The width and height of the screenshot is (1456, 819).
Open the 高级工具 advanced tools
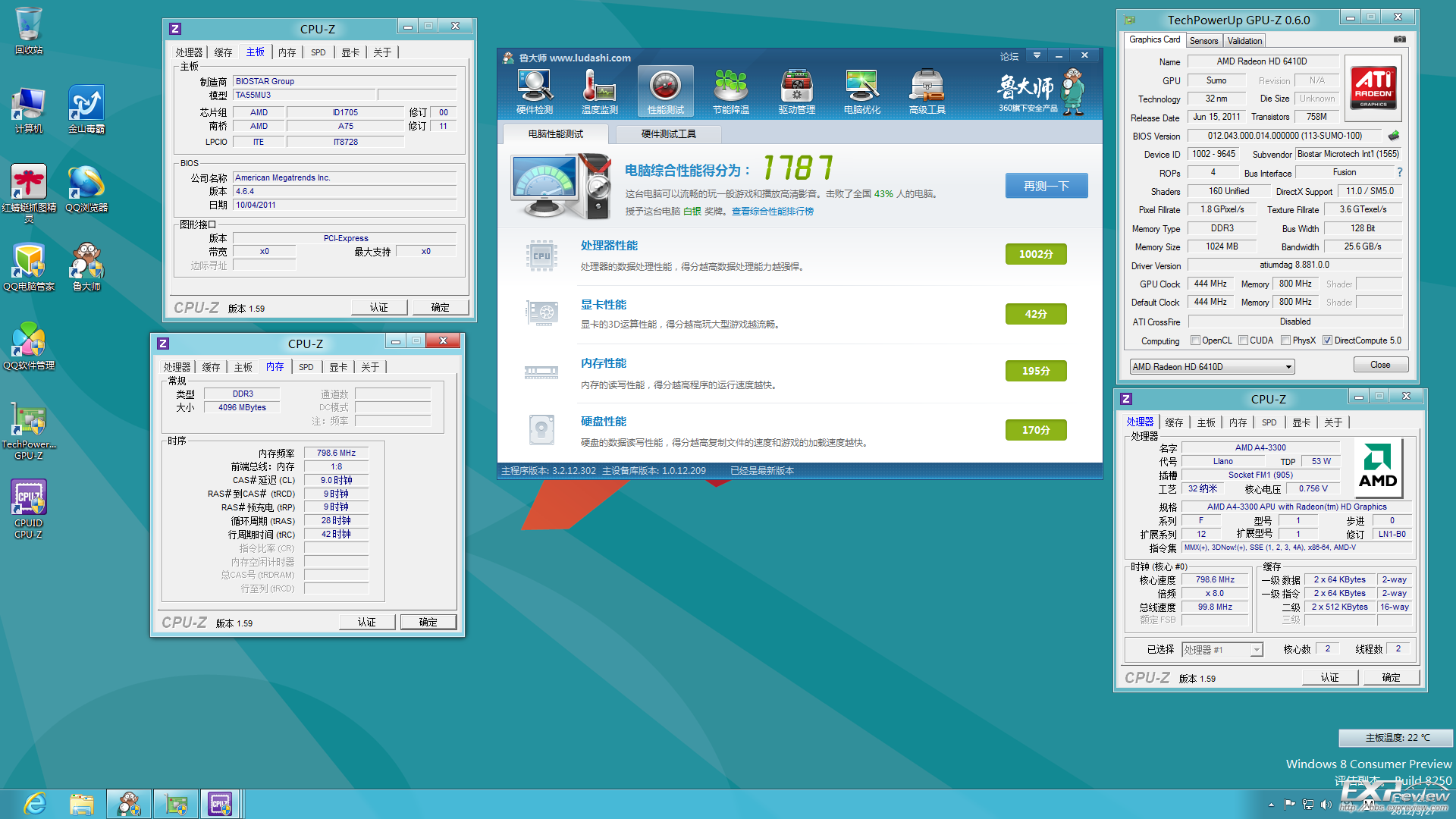coord(927,91)
